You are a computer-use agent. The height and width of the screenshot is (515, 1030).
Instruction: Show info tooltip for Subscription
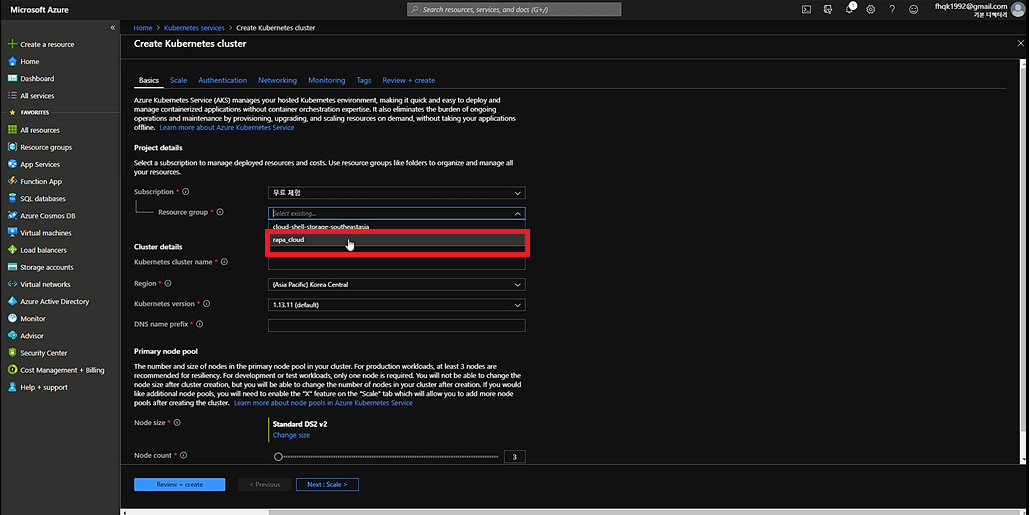[185, 192]
